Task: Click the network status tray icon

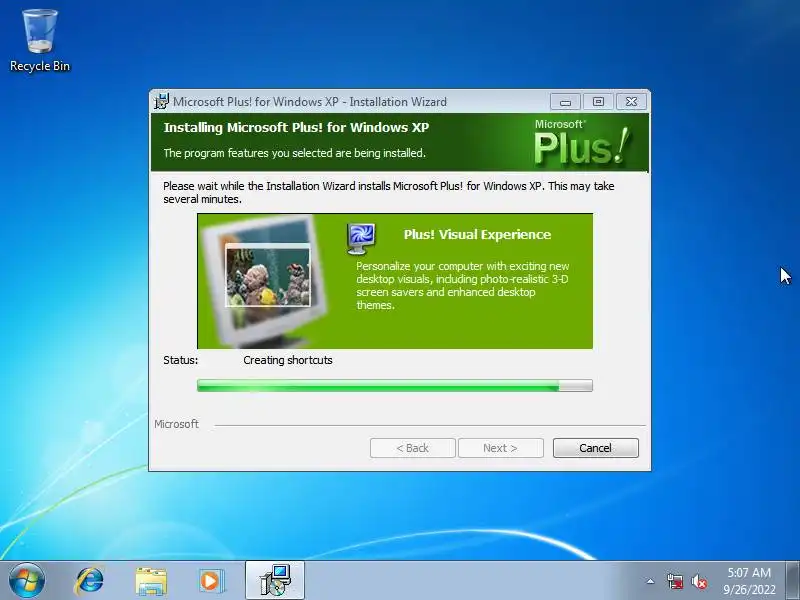Action: 674,581
